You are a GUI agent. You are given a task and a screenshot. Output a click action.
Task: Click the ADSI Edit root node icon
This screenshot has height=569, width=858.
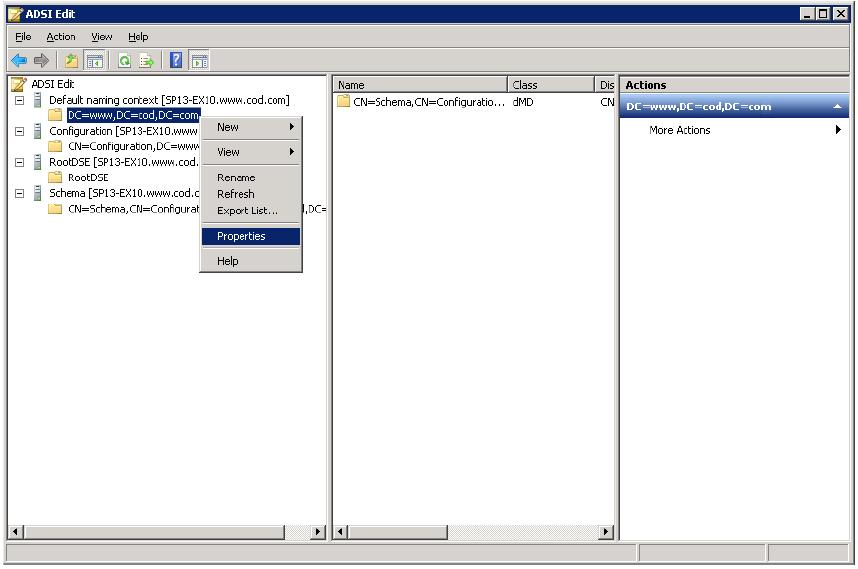click(x=19, y=84)
